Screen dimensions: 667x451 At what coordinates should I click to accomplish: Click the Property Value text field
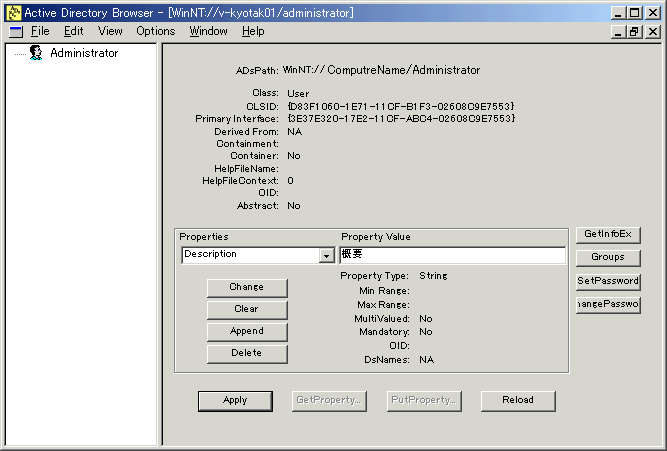pos(452,255)
